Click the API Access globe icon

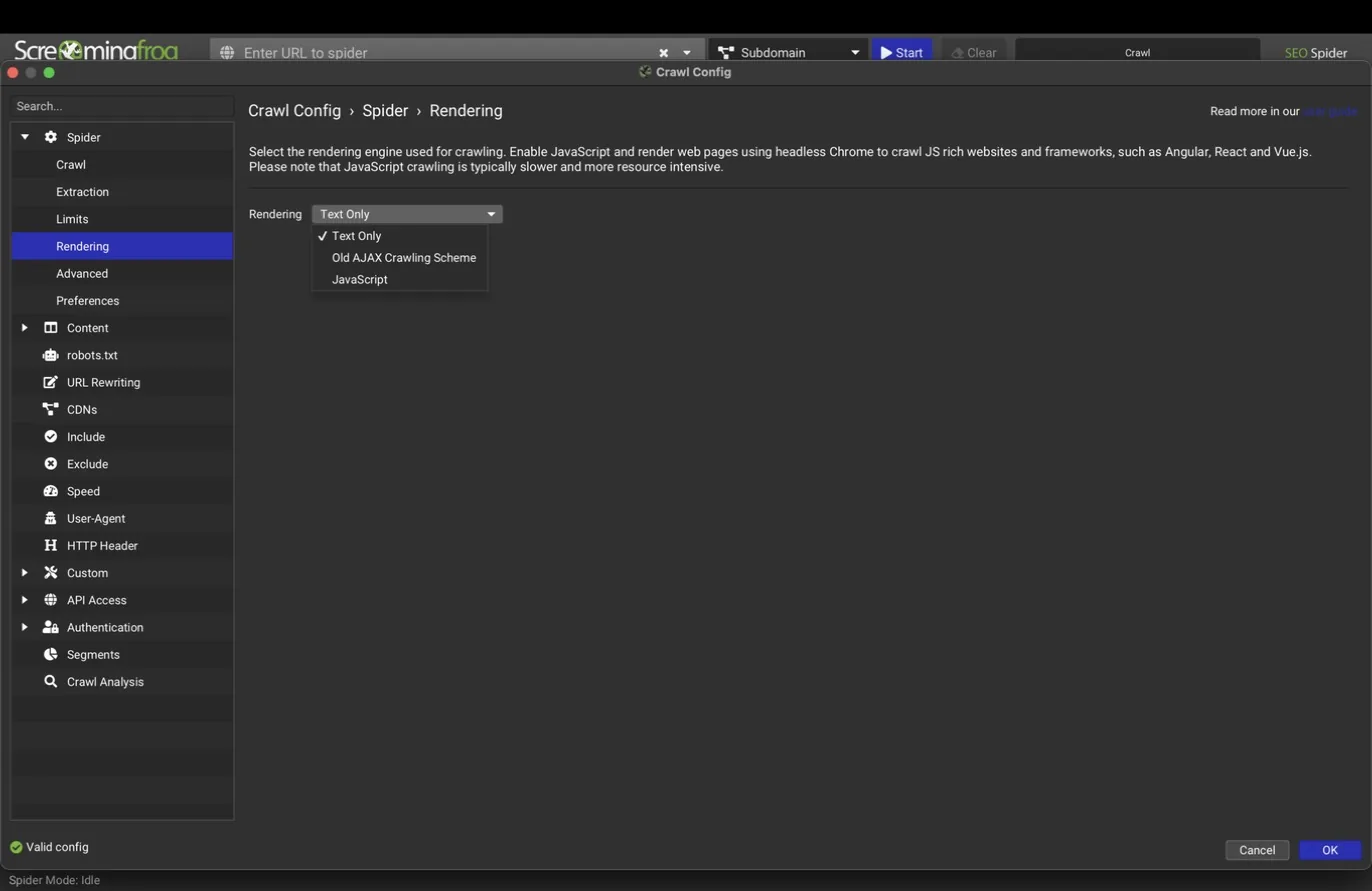(51, 600)
